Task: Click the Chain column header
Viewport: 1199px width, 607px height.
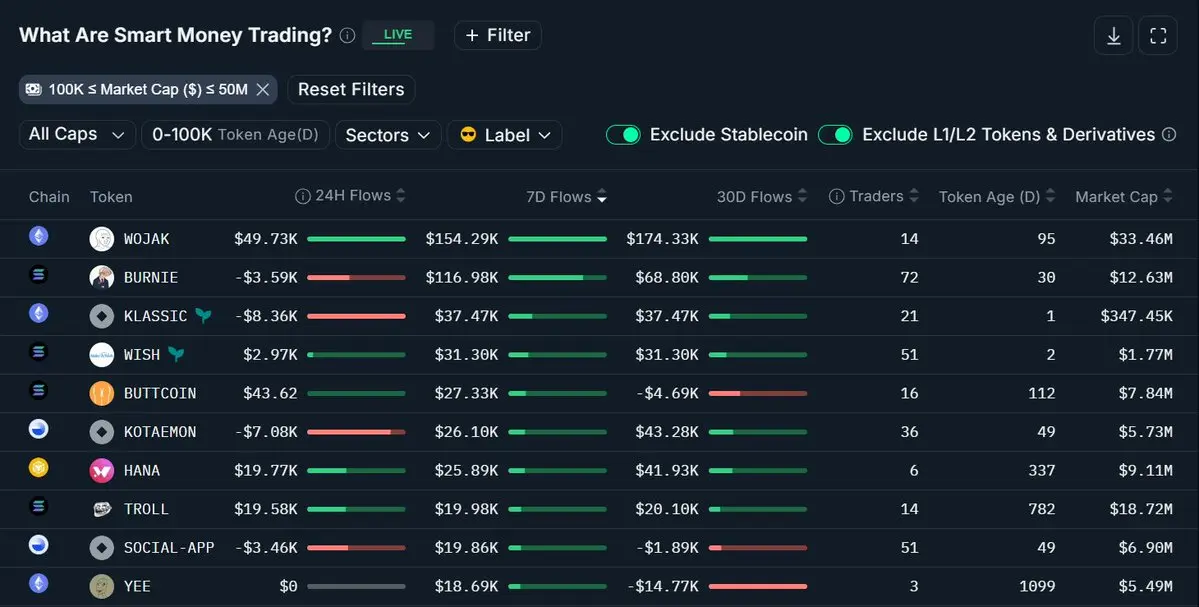Action: (49, 196)
